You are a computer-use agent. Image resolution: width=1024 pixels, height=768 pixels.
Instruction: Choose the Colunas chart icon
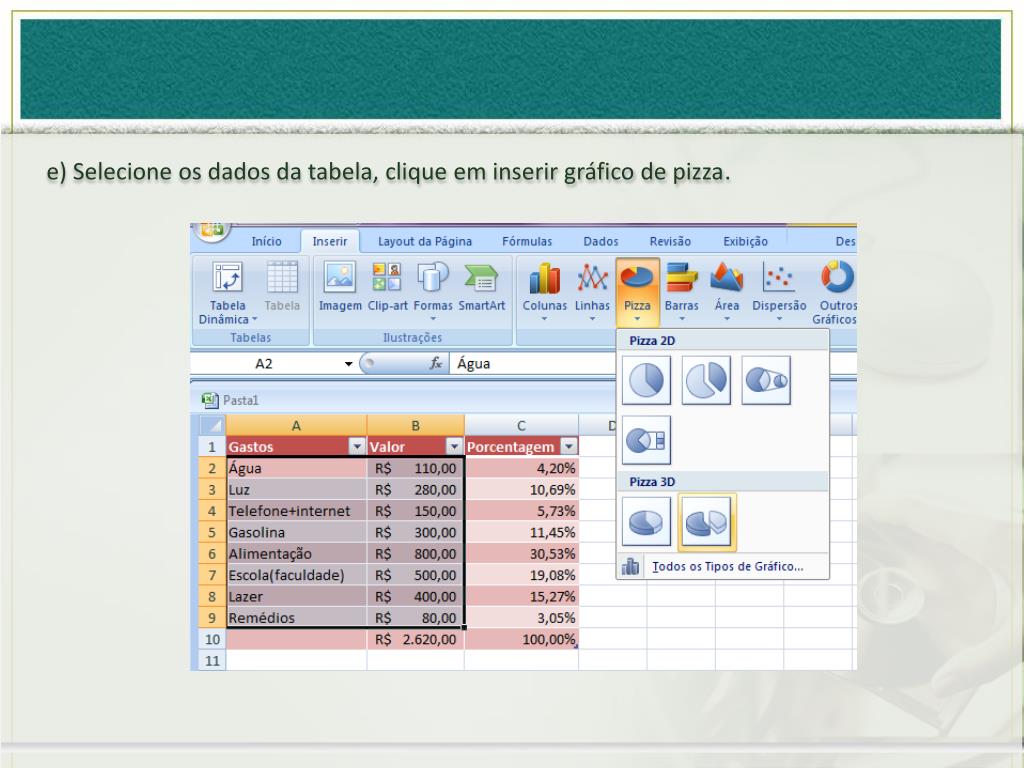click(x=544, y=278)
